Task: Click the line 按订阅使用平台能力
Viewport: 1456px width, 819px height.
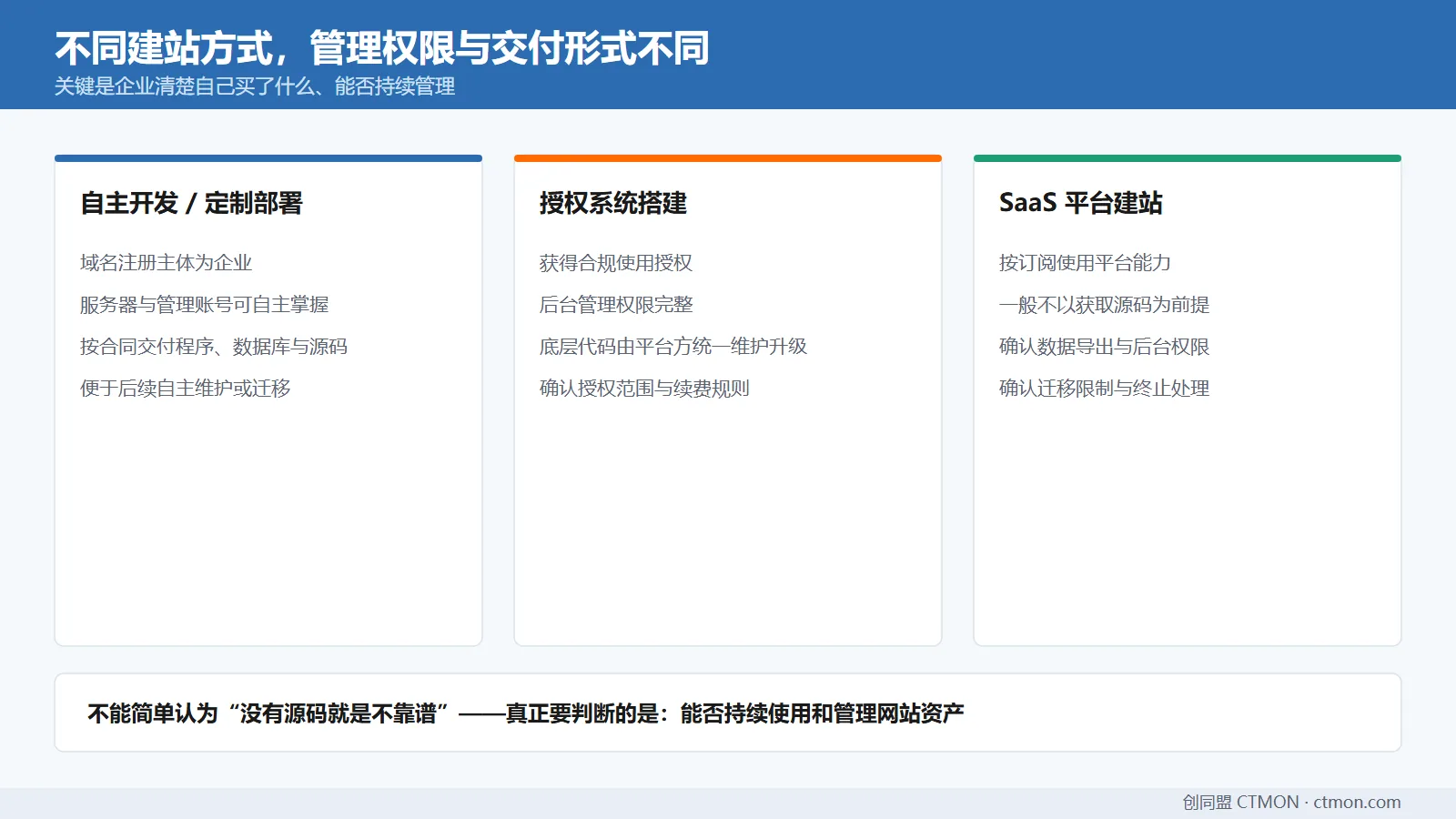Action: click(1085, 263)
